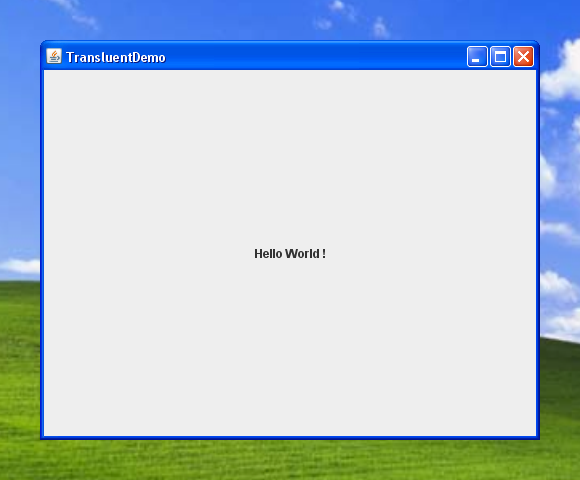Click the window's bottom blue border

(290, 437)
